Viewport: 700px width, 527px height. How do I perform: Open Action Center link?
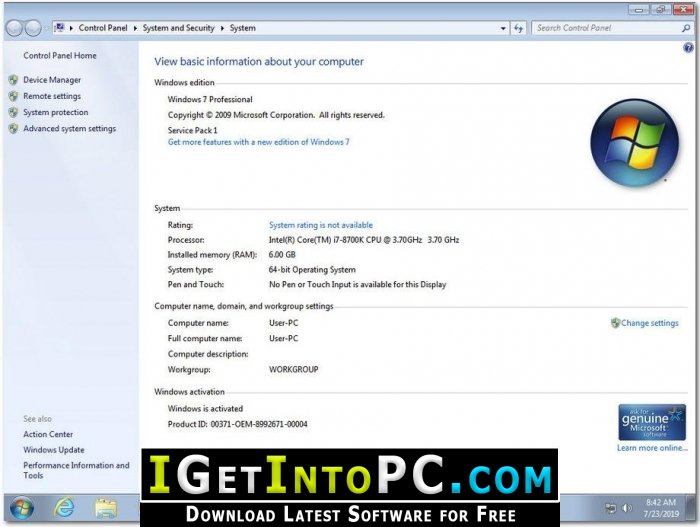pos(48,434)
